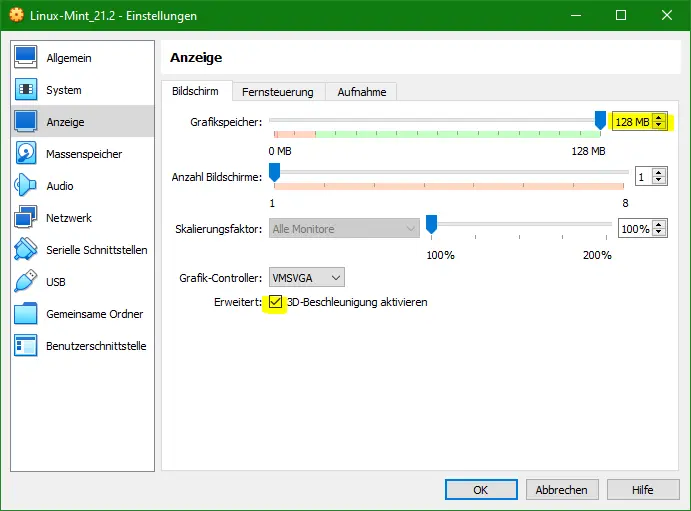
Task: Increase Skalierungsfaktor with the up arrow
Action: coord(658,224)
